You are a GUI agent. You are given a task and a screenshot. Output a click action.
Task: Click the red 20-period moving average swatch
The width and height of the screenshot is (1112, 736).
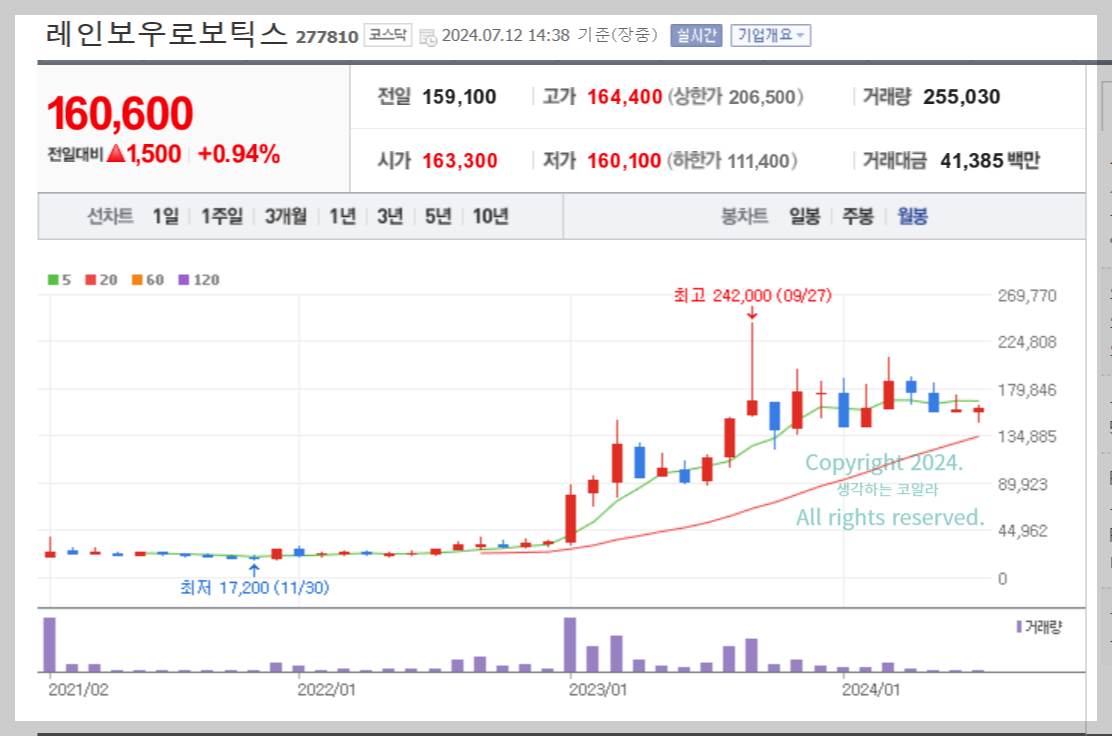click(91, 280)
